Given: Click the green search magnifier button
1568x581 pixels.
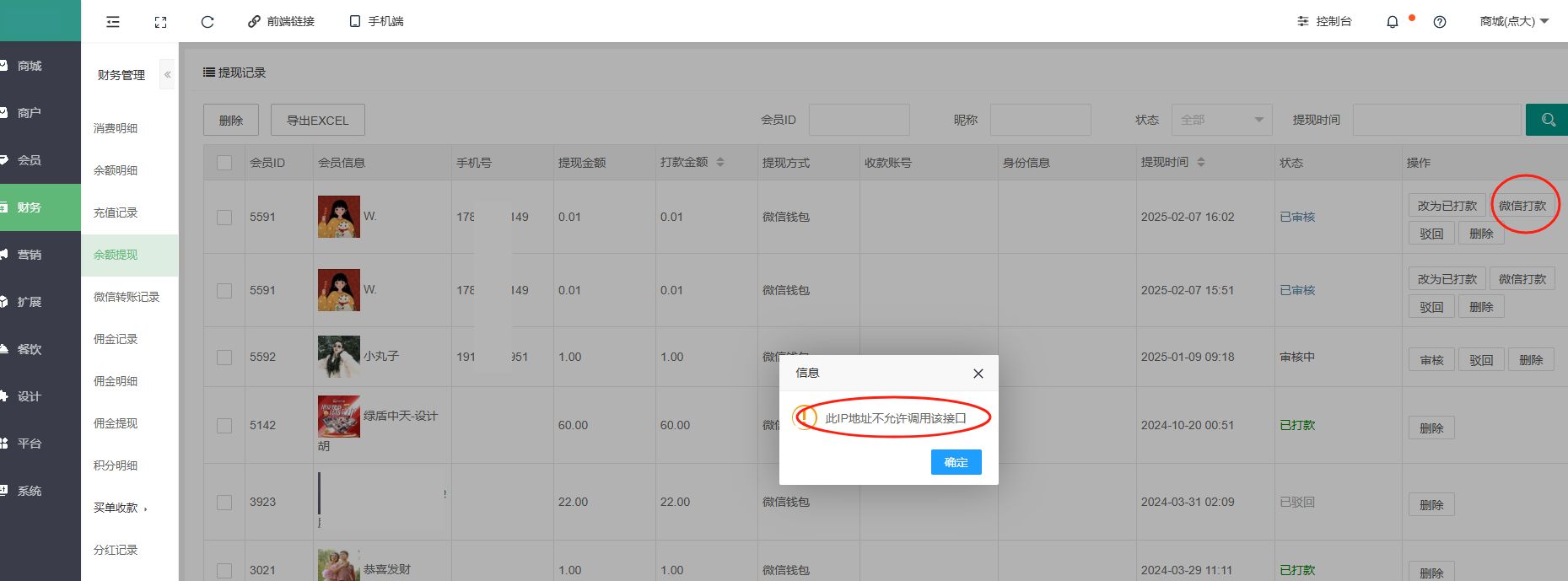Looking at the screenshot, I should [x=1547, y=120].
